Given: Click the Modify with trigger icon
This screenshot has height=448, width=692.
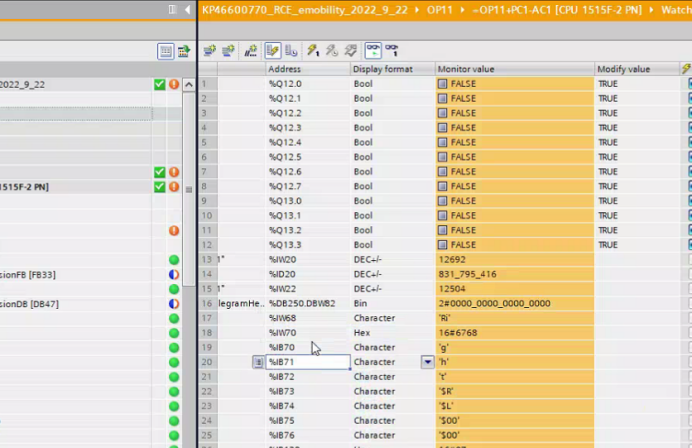Looking at the screenshot, I should [332, 51].
